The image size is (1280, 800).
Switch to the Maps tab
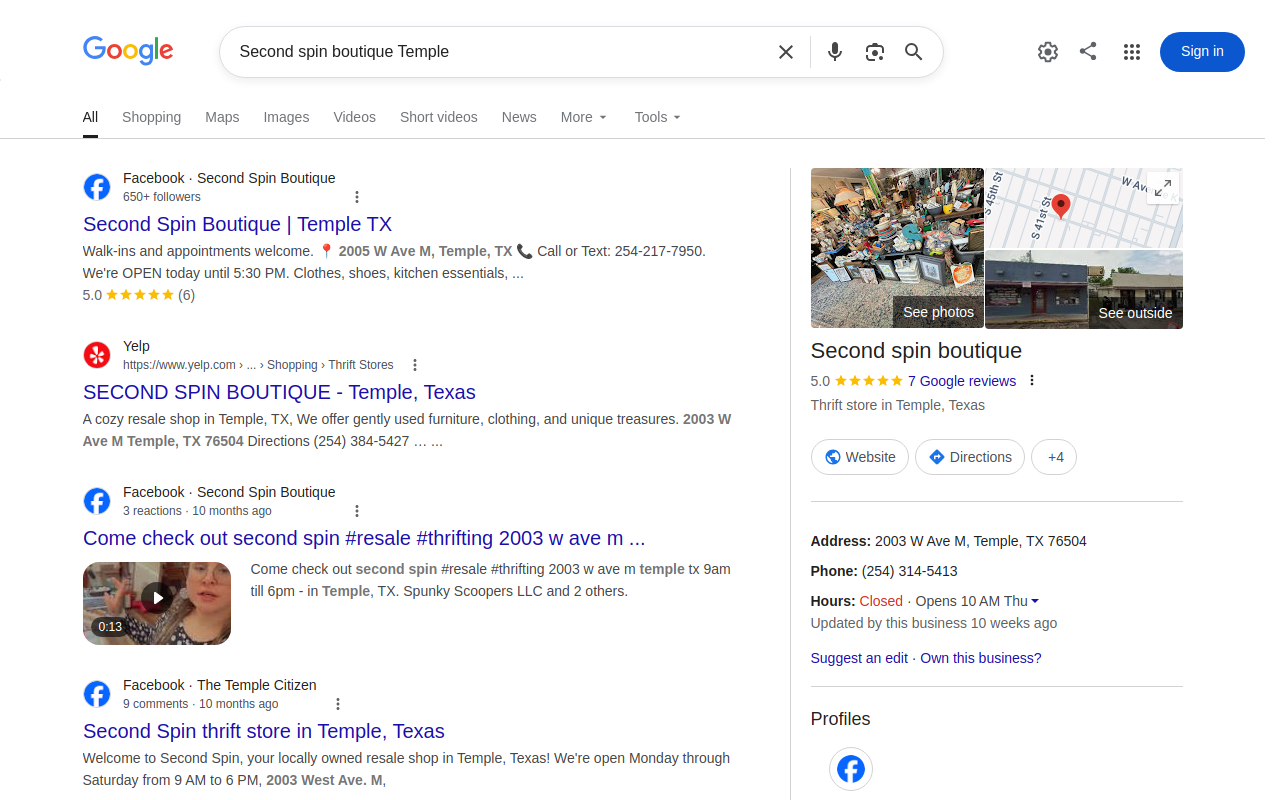click(222, 117)
